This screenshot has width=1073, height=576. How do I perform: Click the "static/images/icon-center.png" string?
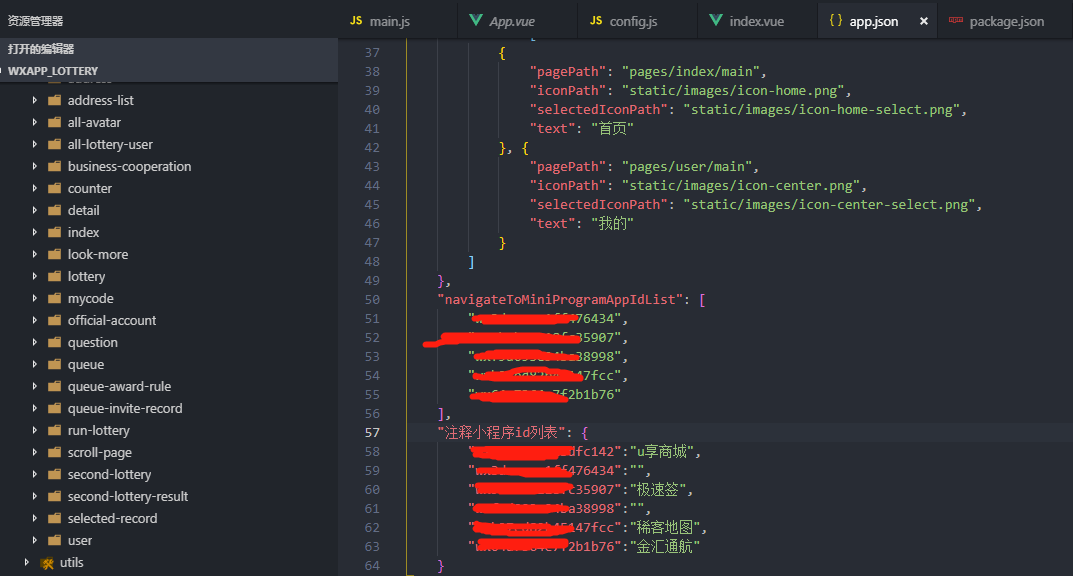click(x=741, y=185)
